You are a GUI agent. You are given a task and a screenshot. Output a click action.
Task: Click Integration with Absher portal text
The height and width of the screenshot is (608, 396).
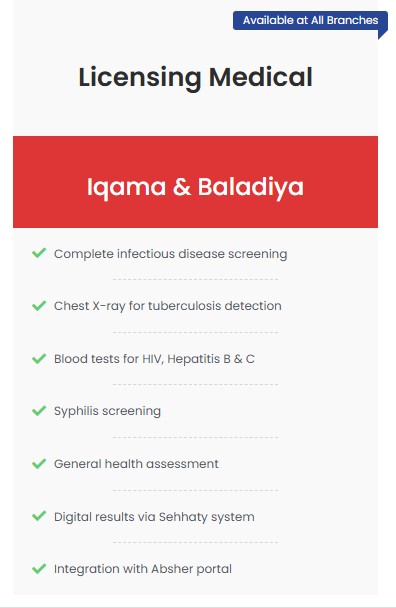coord(143,569)
